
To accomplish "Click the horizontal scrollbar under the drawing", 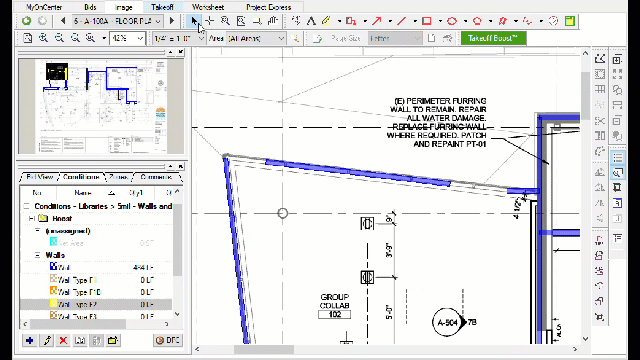I will click(x=264, y=349).
